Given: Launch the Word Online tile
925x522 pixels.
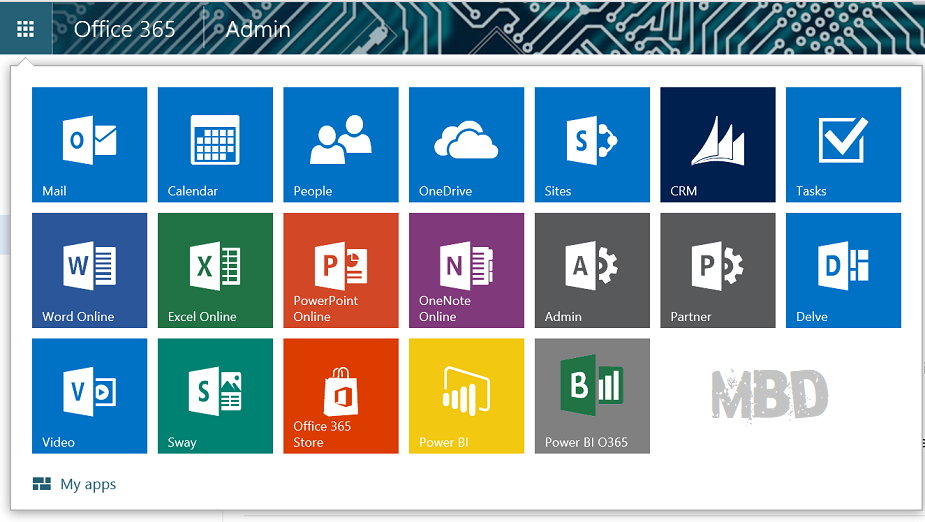Looking at the screenshot, I should click(89, 270).
